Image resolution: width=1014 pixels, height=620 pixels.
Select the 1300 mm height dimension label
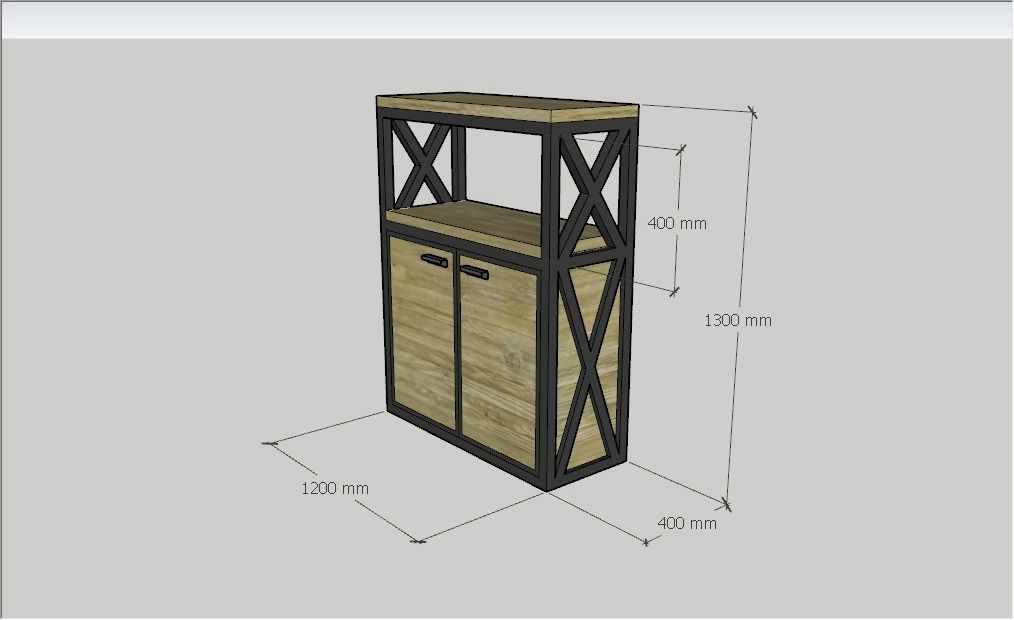[737, 320]
